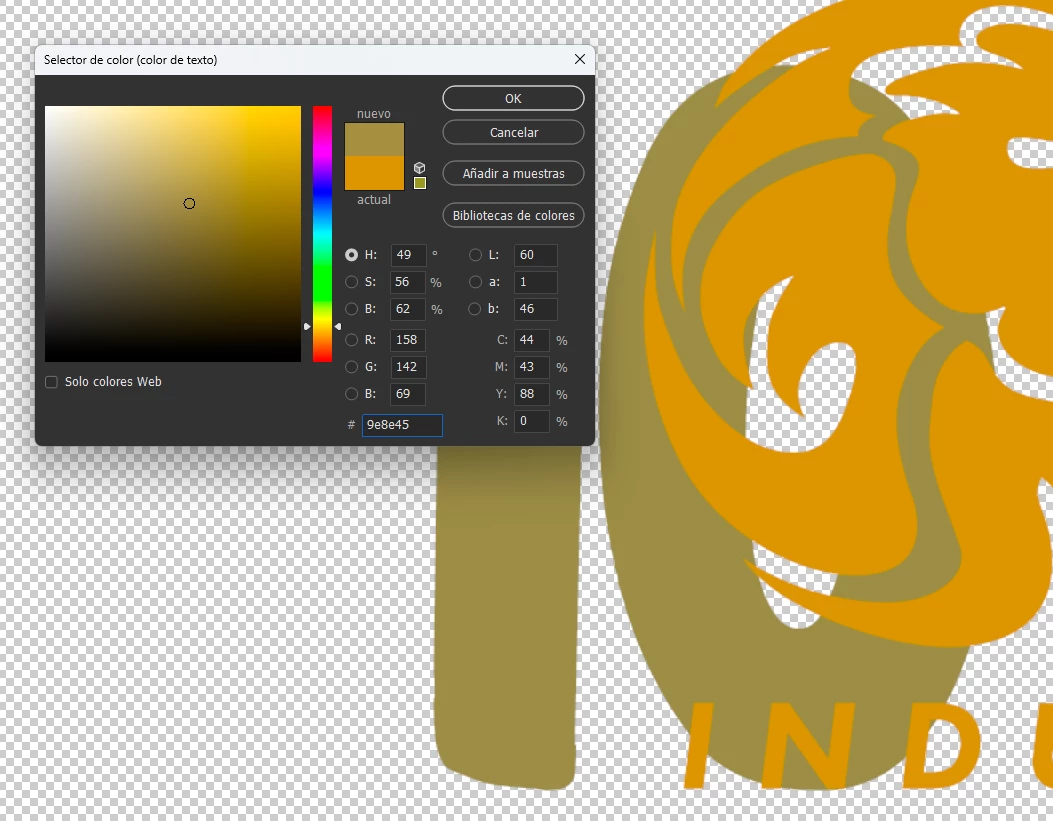Screen dimensions: 1053x821
Task: Click the Y yellow field showing 88
Action: tap(532, 394)
